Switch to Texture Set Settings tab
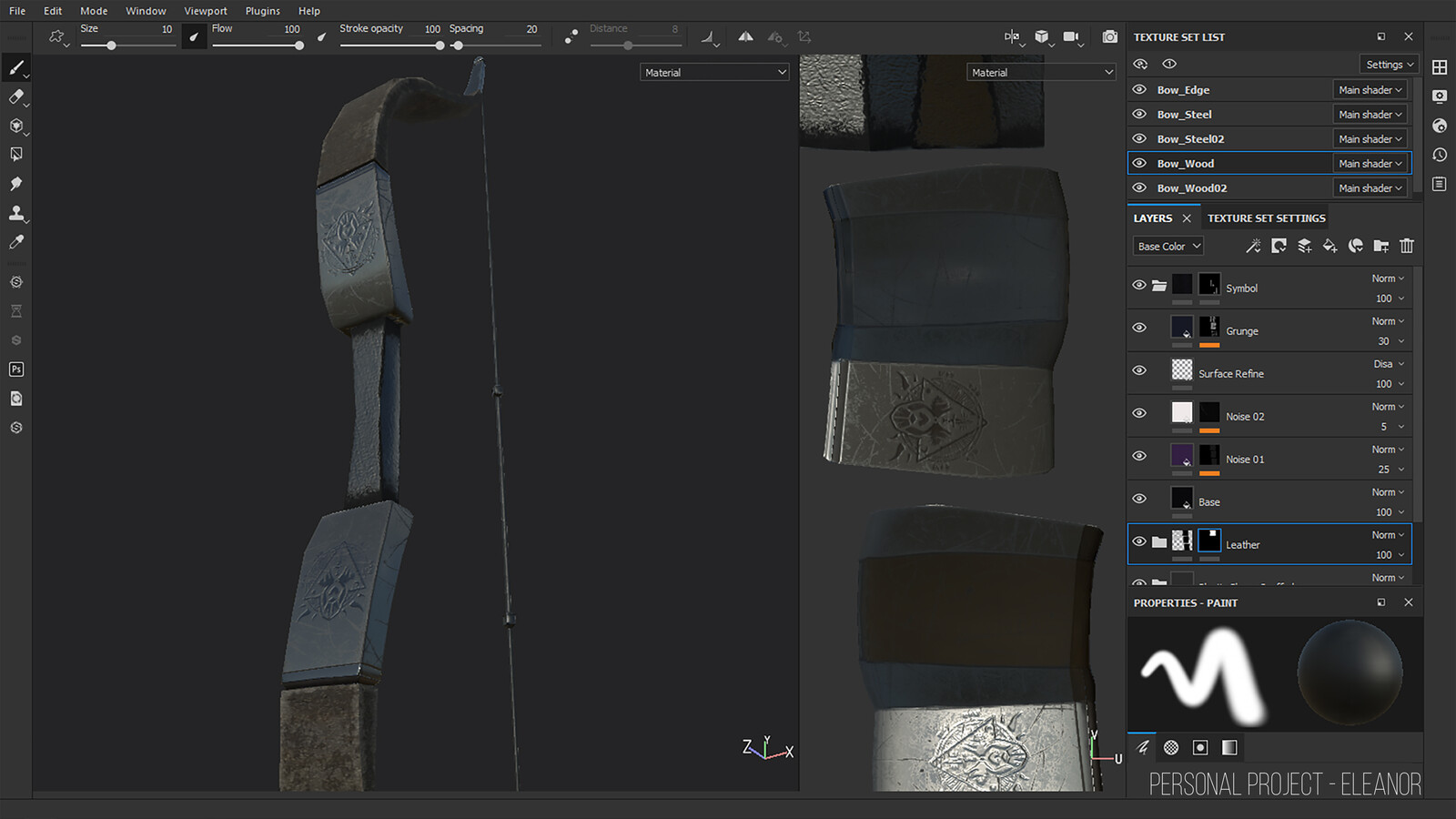This screenshot has height=819, width=1456. tap(1266, 218)
